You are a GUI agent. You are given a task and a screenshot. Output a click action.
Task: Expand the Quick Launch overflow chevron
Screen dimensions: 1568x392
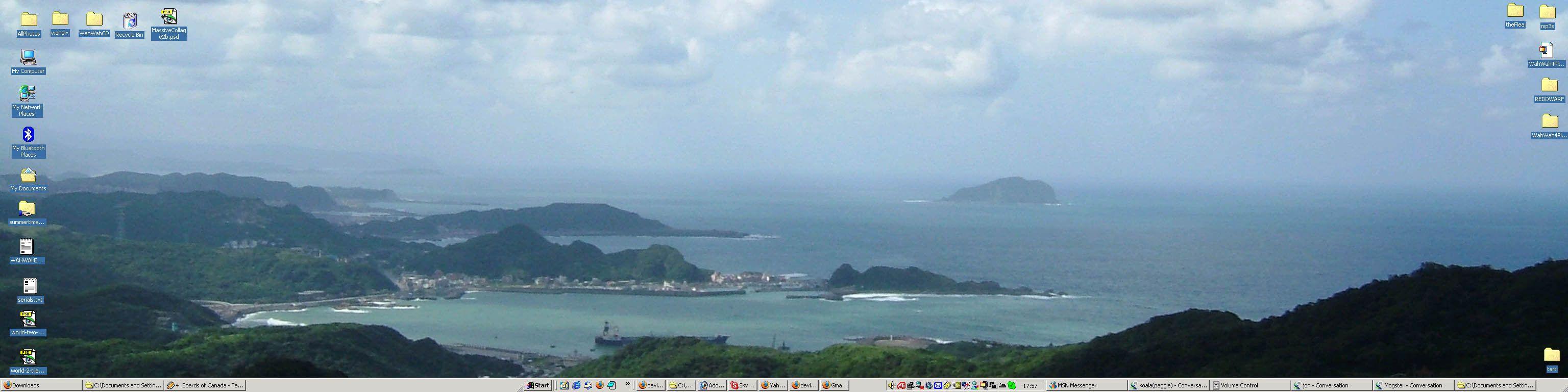627,384
